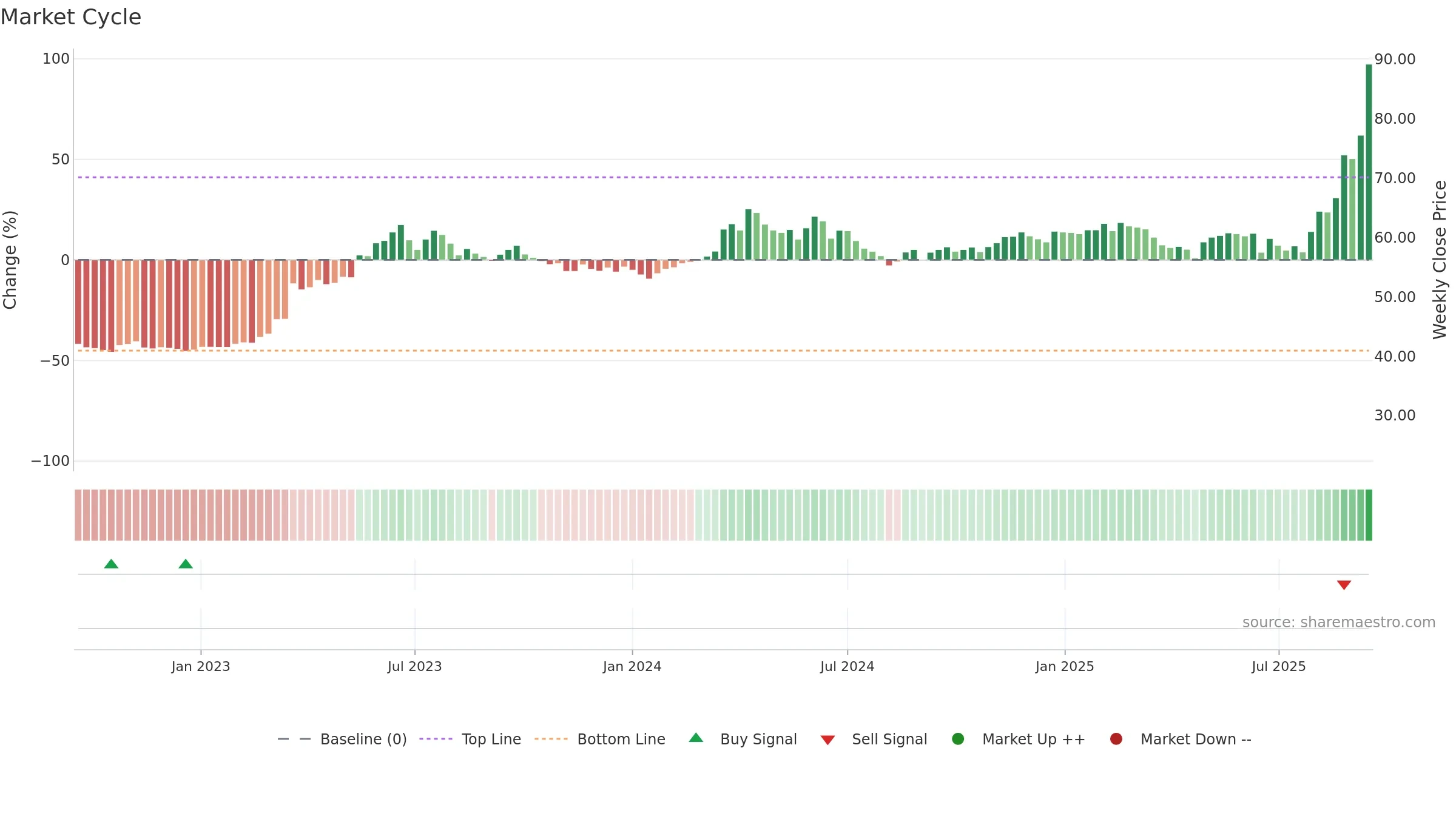Click the −100 tick on the left axis
Image resolution: width=1456 pixels, height=819 pixels.
click(x=50, y=461)
